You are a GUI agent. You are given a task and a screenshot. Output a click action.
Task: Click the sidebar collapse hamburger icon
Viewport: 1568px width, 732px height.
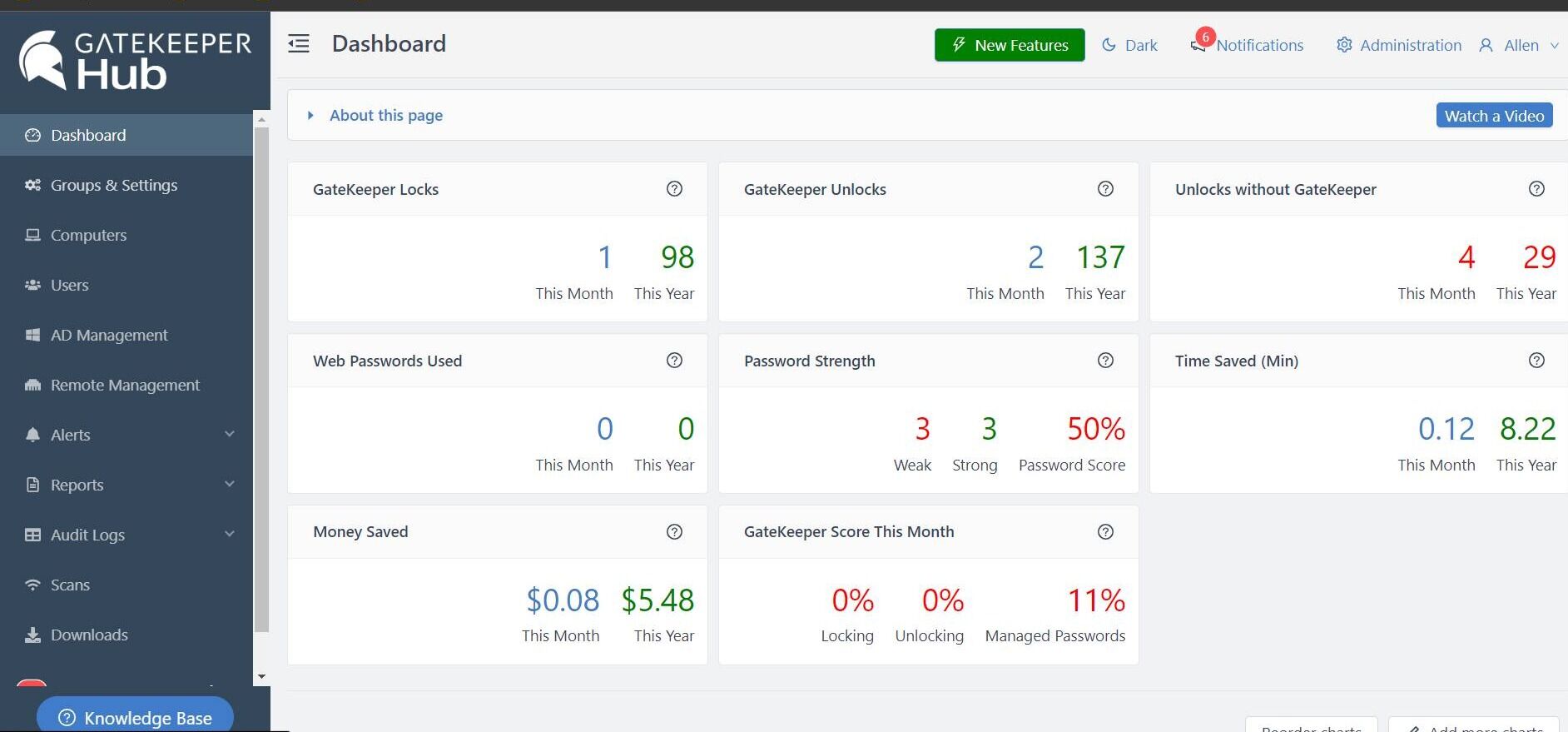tap(299, 44)
